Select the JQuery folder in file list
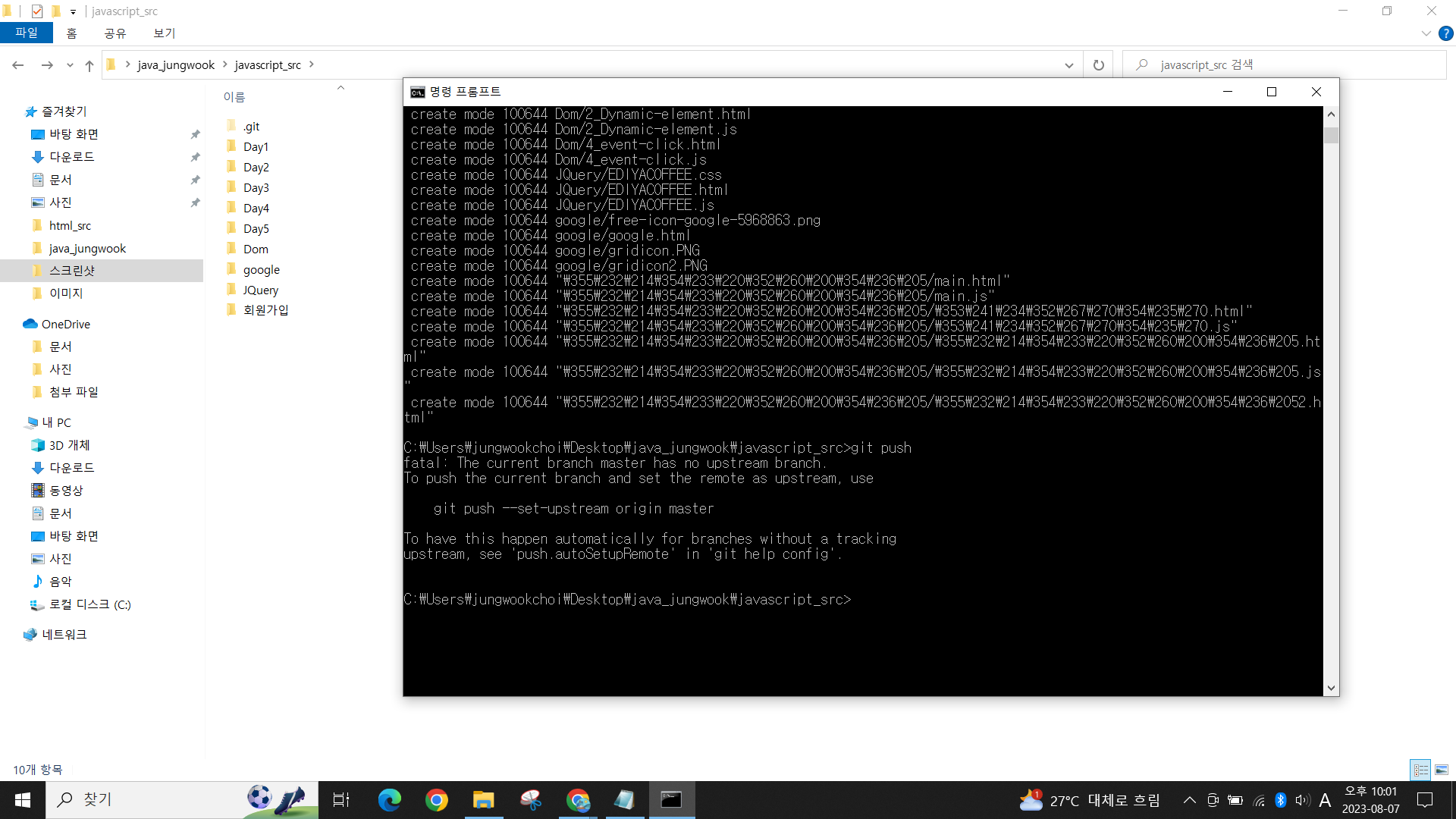 (260, 290)
